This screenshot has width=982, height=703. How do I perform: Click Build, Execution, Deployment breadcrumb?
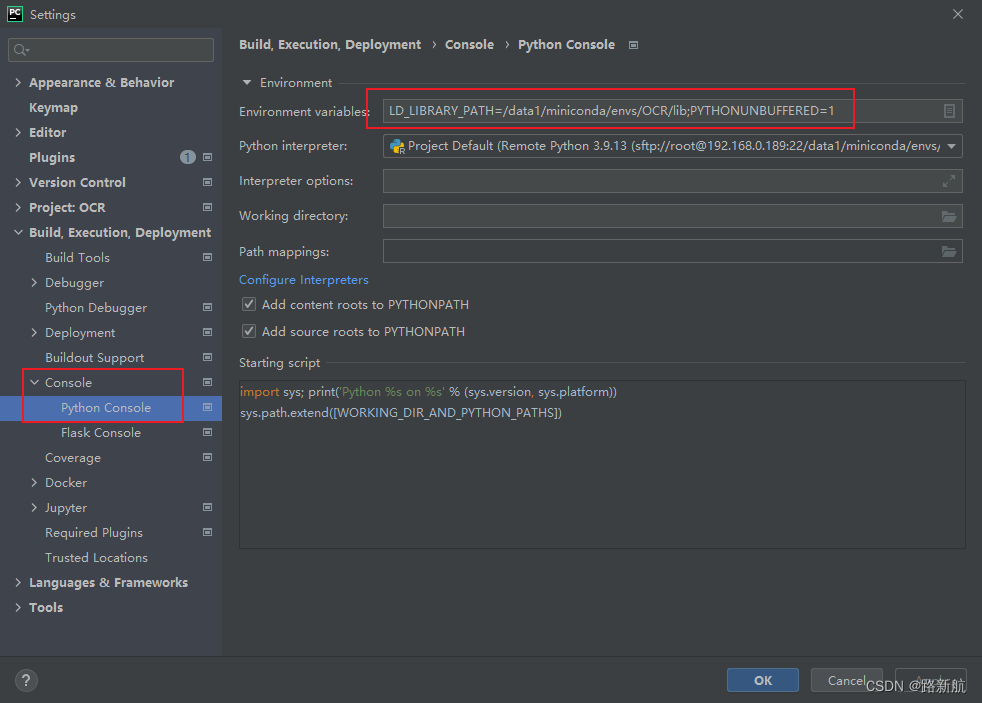pos(330,44)
